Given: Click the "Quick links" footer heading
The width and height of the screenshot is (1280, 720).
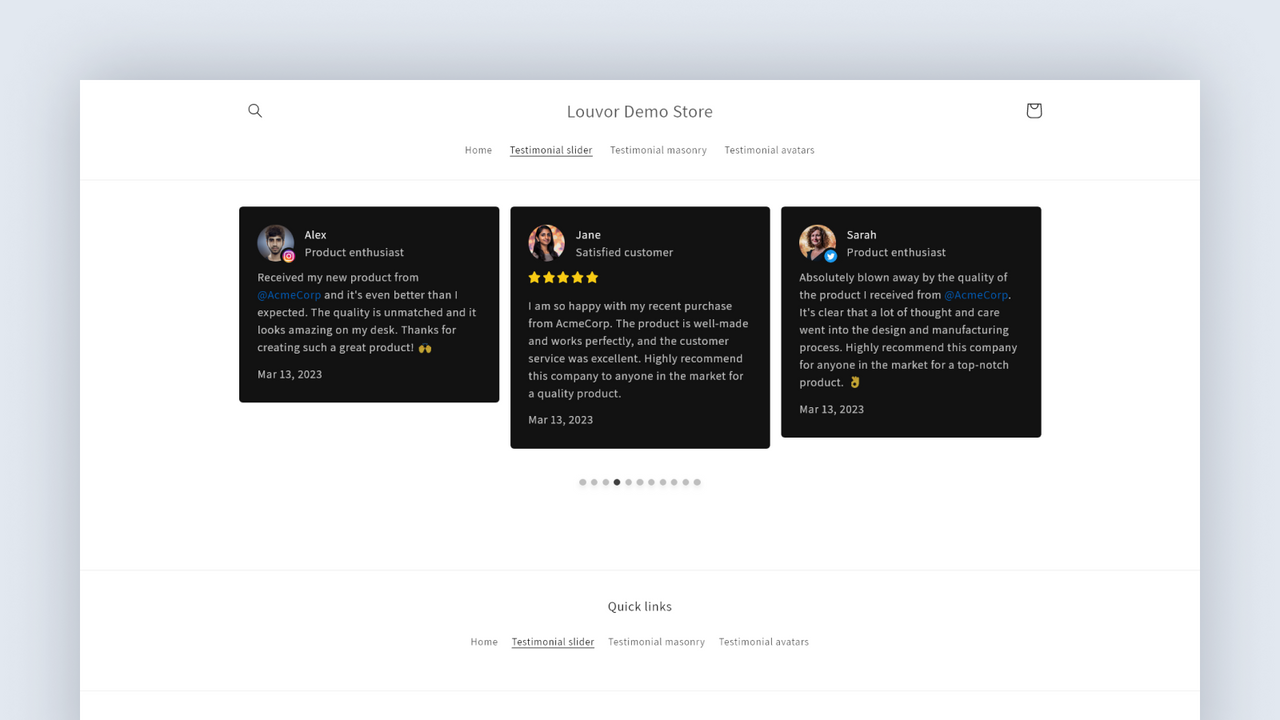Looking at the screenshot, I should [640, 607].
